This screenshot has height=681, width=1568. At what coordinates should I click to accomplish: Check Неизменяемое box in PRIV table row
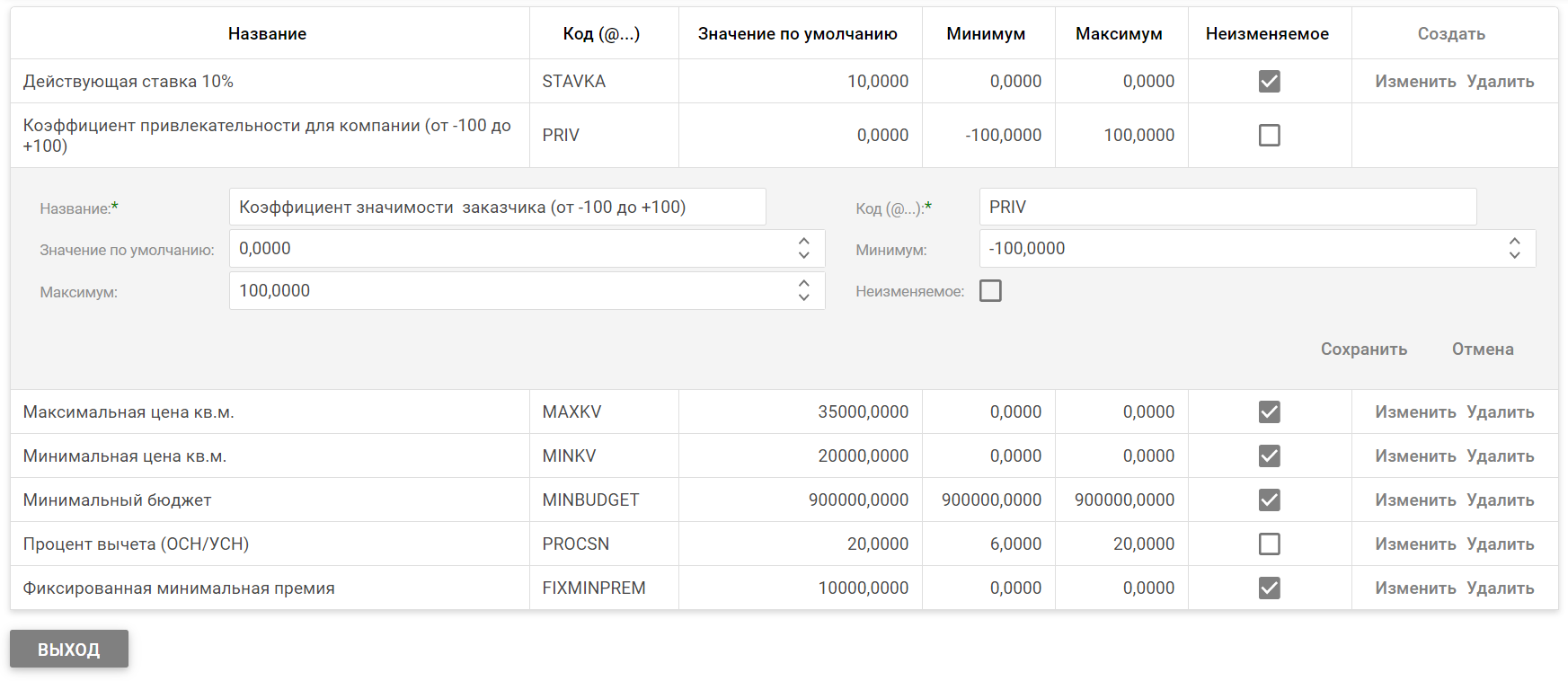pyautogui.click(x=1269, y=136)
